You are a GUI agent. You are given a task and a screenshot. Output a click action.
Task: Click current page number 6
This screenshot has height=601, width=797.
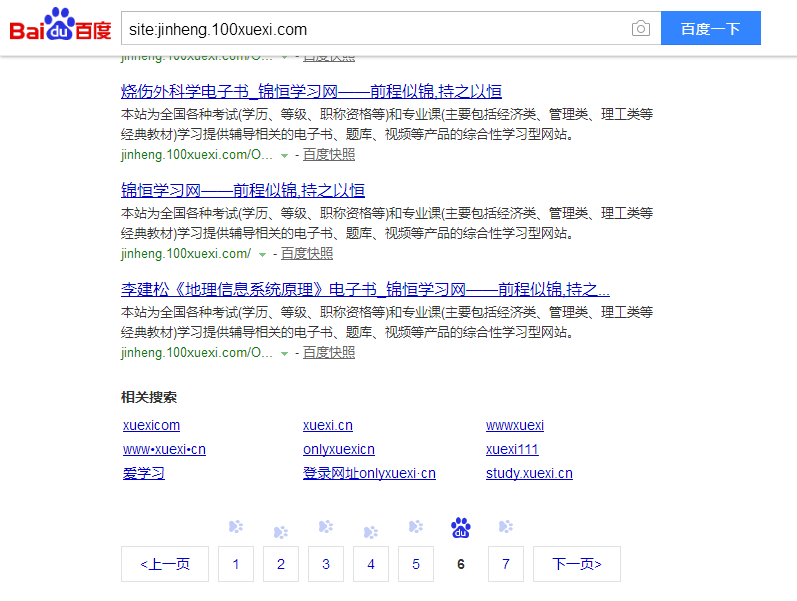click(x=461, y=564)
